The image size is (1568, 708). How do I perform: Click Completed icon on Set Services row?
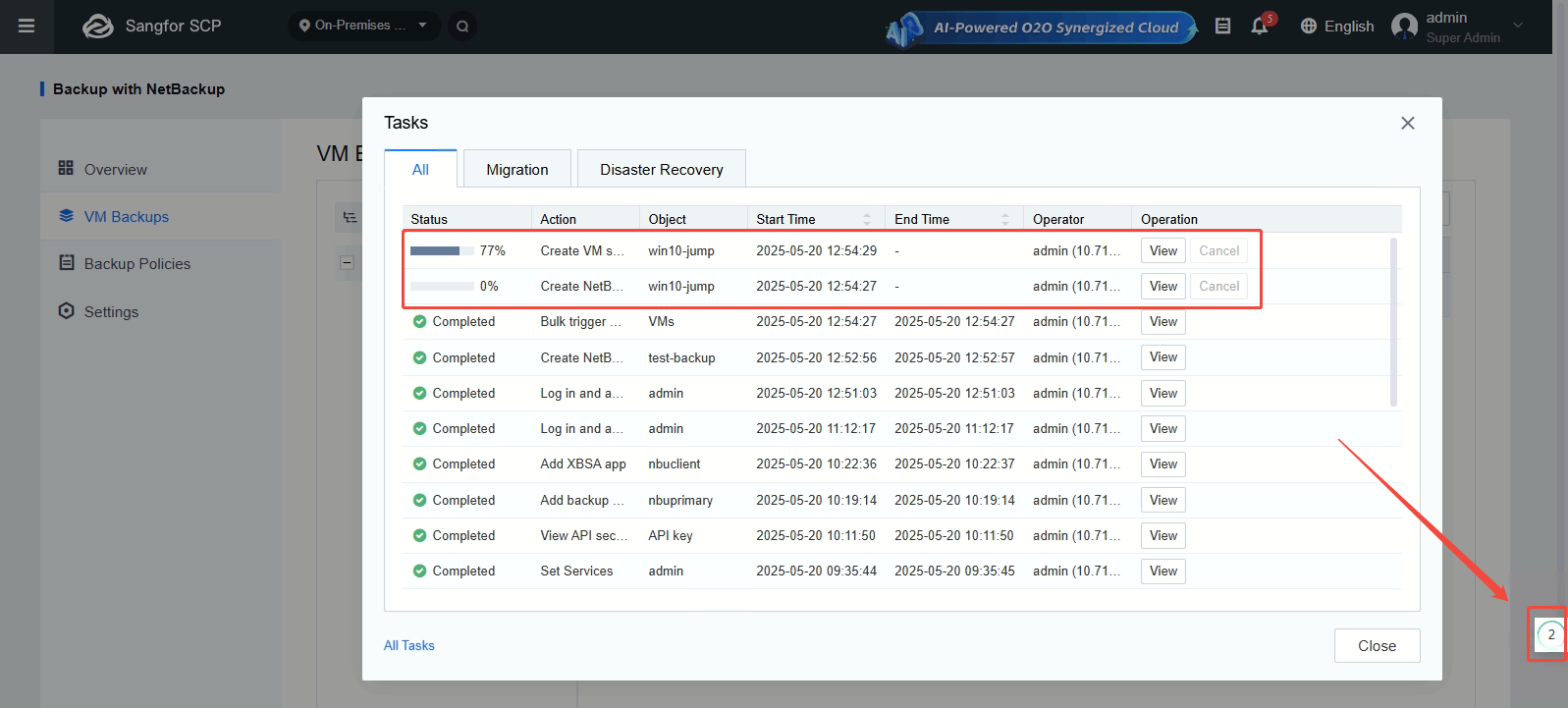click(x=419, y=571)
